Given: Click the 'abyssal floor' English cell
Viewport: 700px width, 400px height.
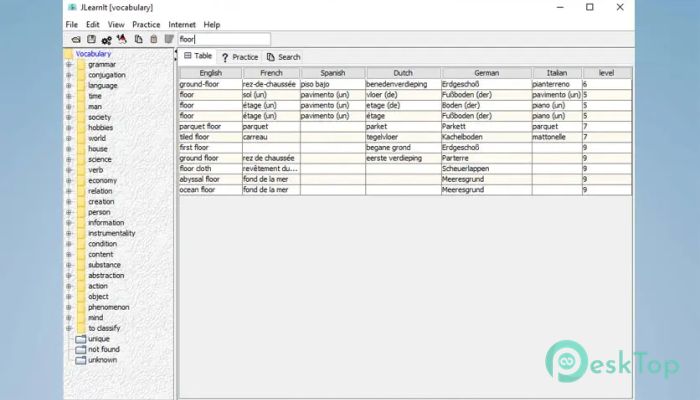Looking at the screenshot, I should (211, 179).
